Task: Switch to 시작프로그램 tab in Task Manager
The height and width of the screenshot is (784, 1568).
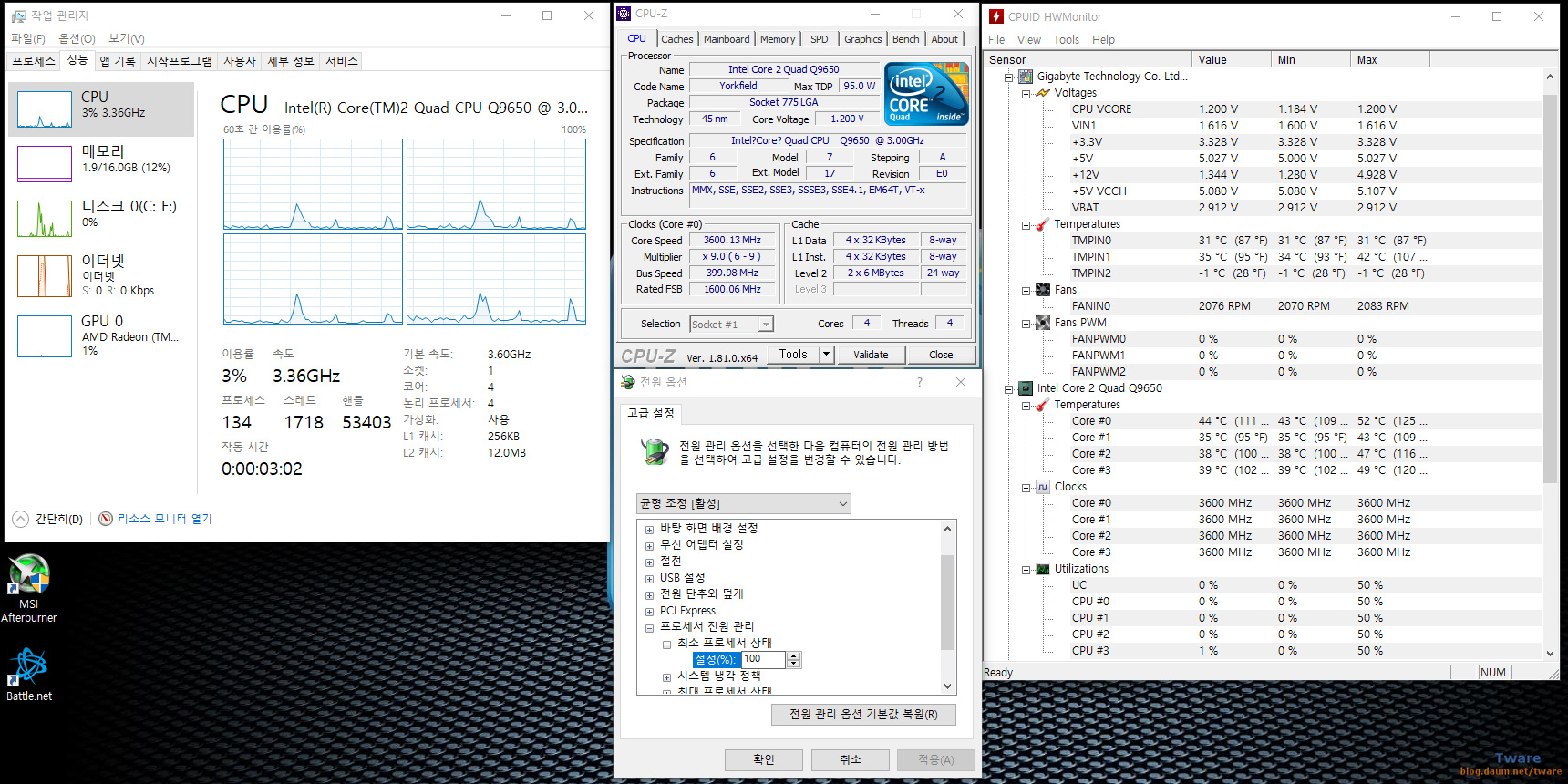Action: click(179, 61)
